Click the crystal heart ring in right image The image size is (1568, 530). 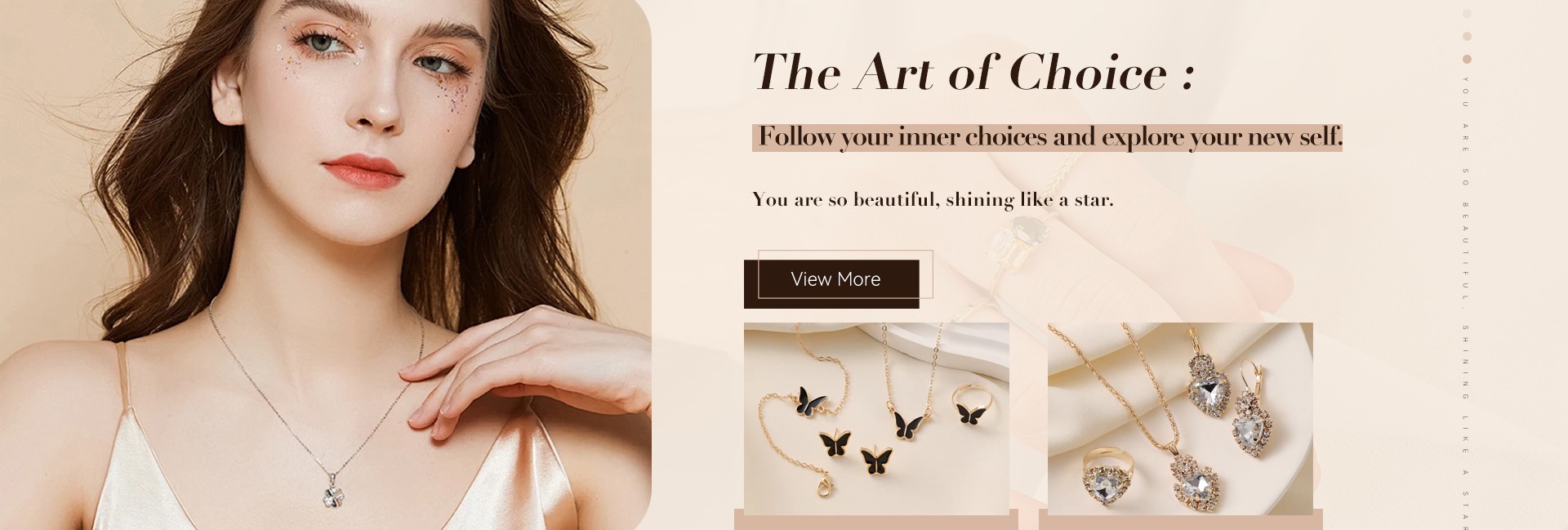1106,478
